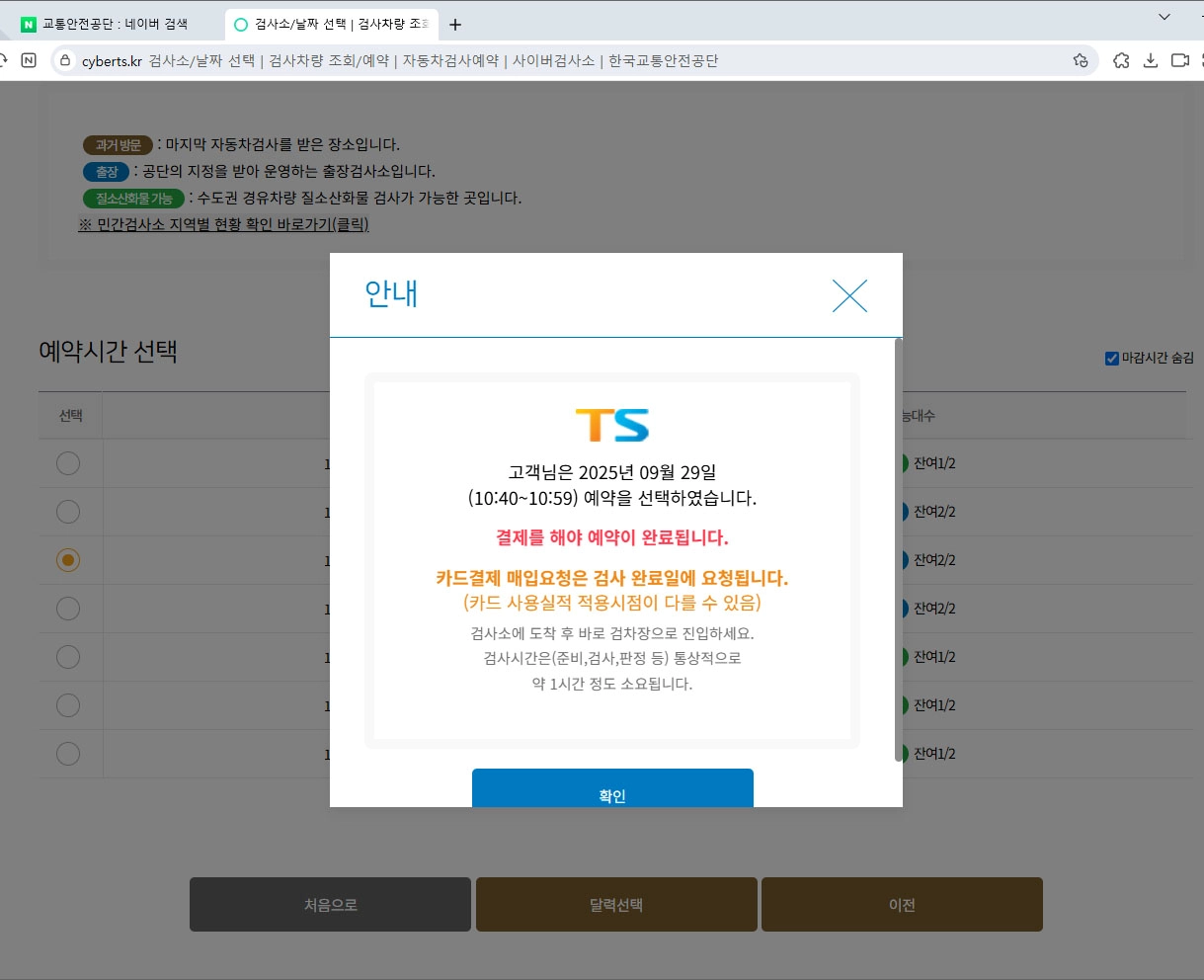The height and width of the screenshot is (980, 1204).
Task: Select the last radio button in the list
Action: (68, 753)
